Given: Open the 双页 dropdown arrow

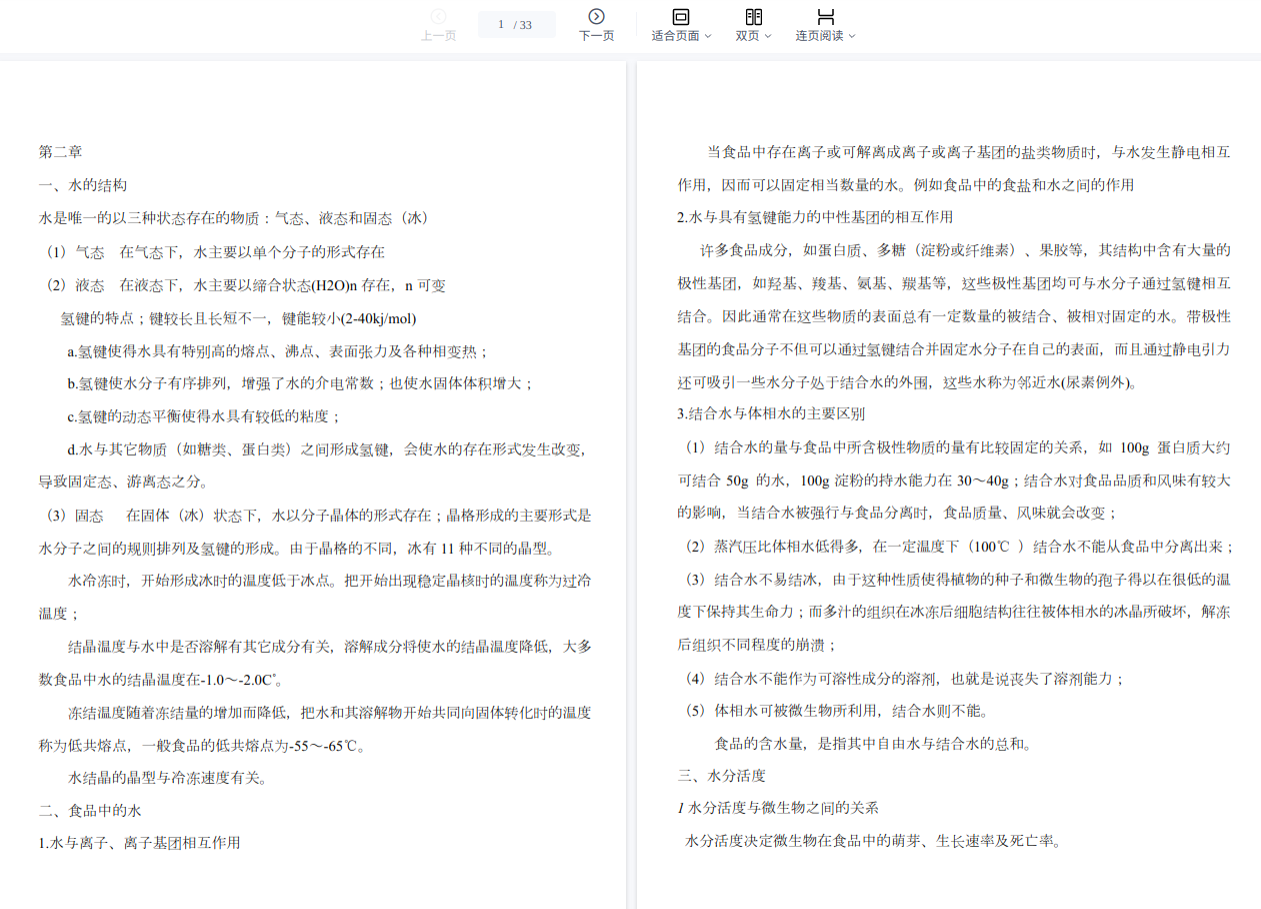Looking at the screenshot, I should (768, 36).
